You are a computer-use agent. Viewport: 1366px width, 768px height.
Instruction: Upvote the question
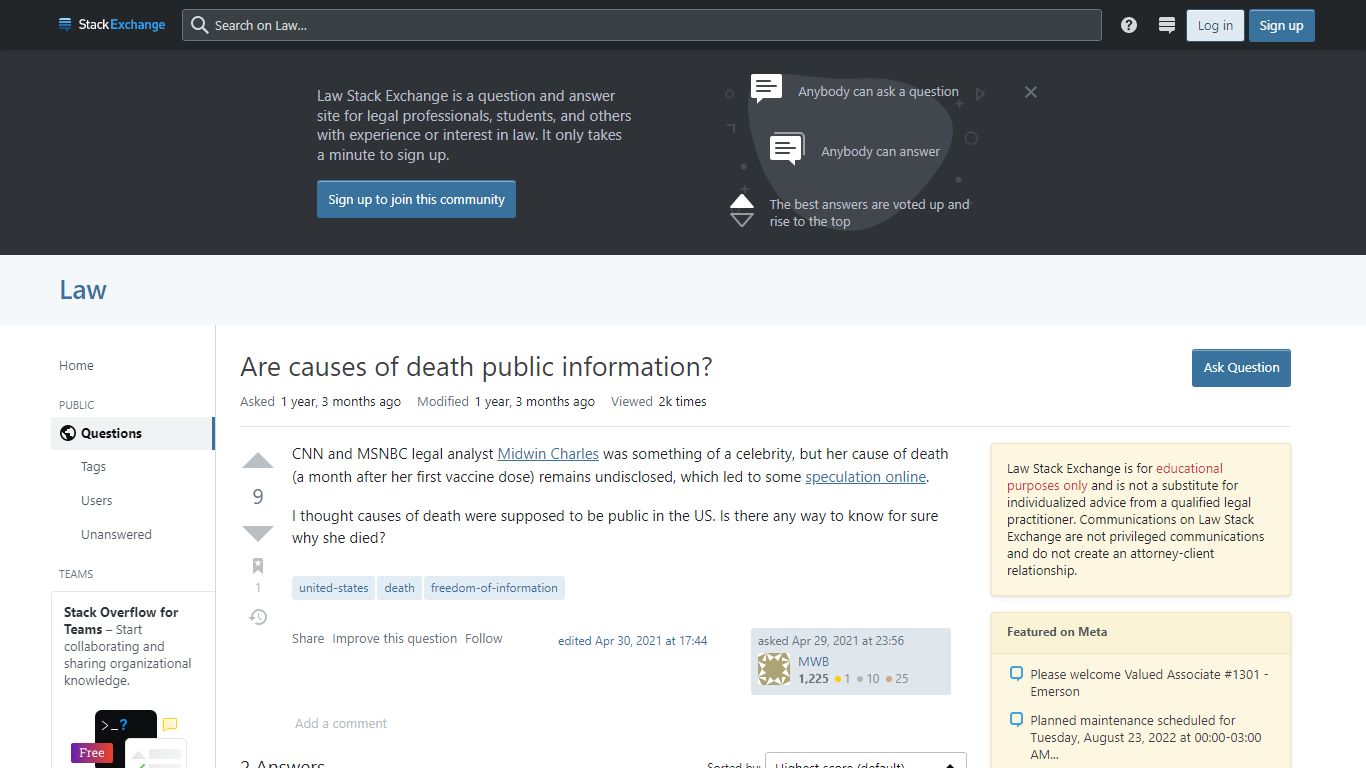tap(258, 461)
